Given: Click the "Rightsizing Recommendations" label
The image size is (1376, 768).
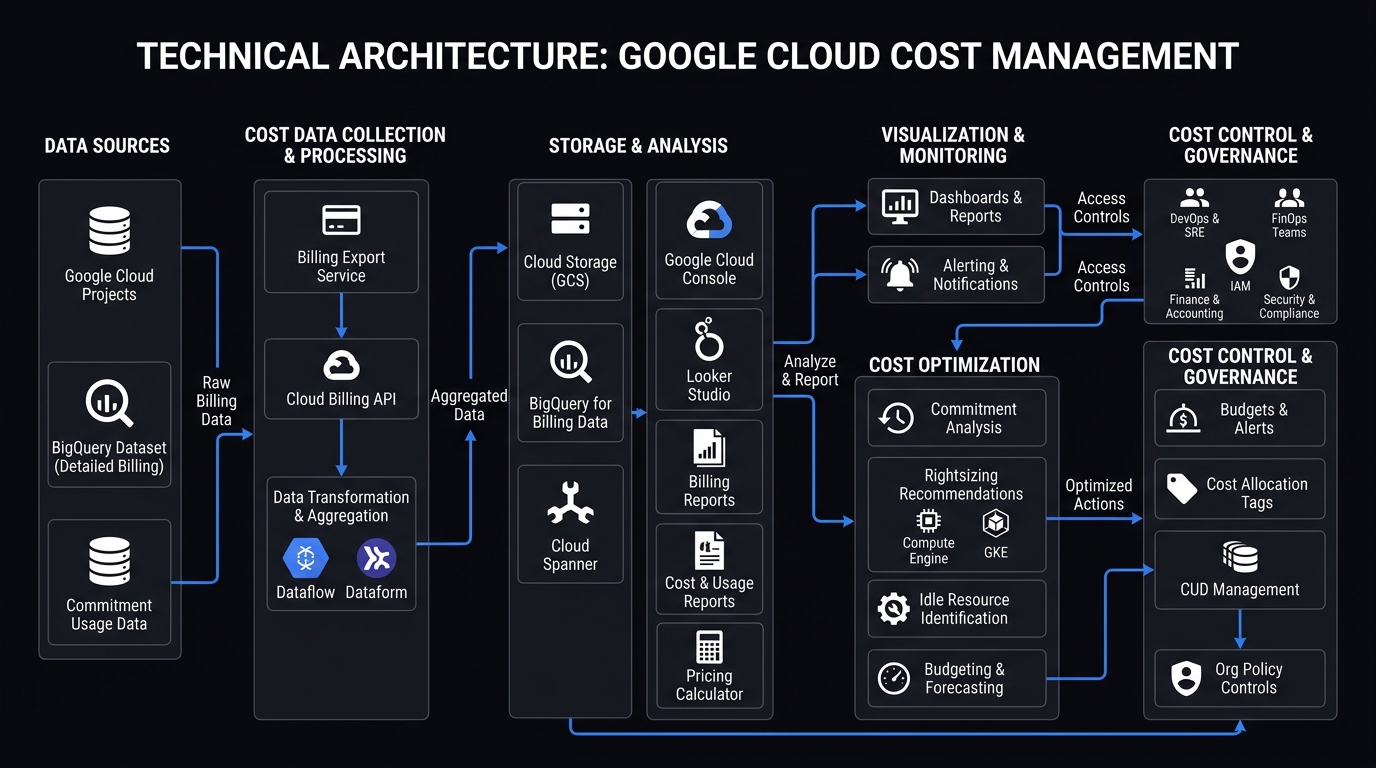Looking at the screenshot, I should tap(961, 485).
